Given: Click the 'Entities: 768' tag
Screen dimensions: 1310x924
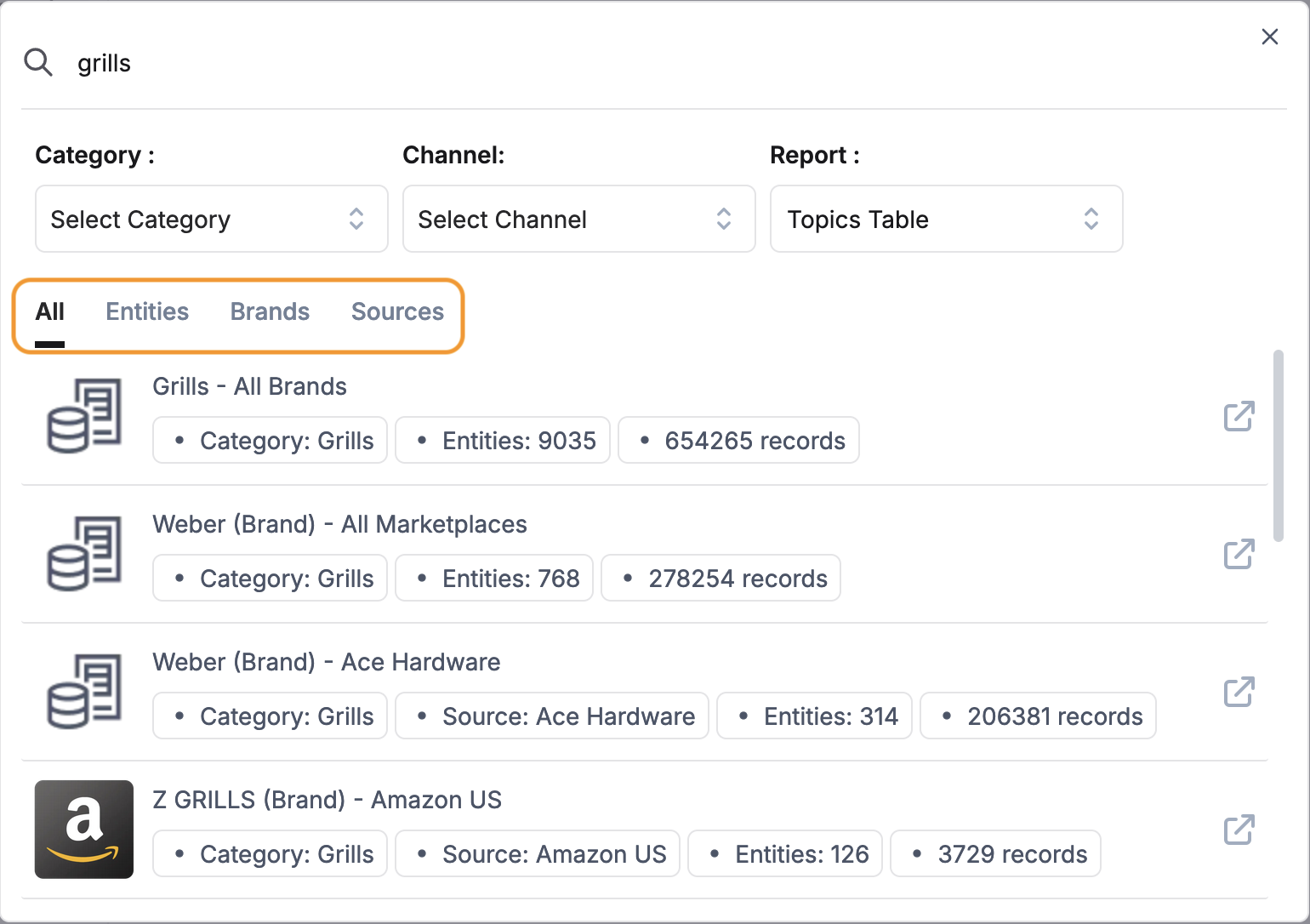Looking at the screenshot, I should 494,578.
